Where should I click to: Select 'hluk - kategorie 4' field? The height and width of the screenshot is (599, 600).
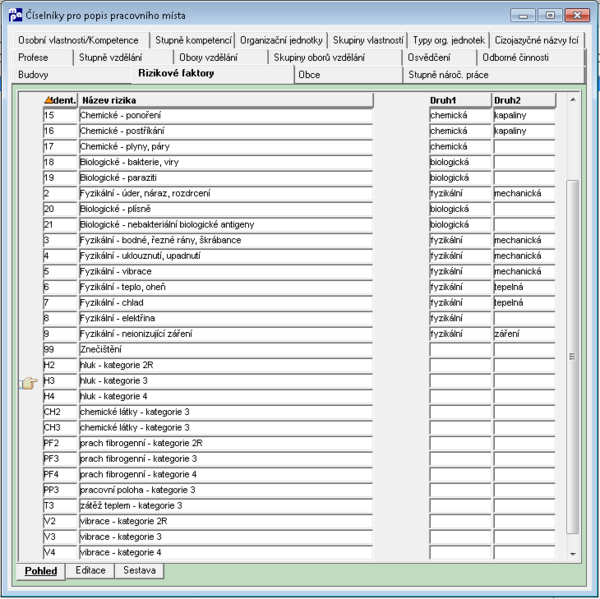pos(226,397)
